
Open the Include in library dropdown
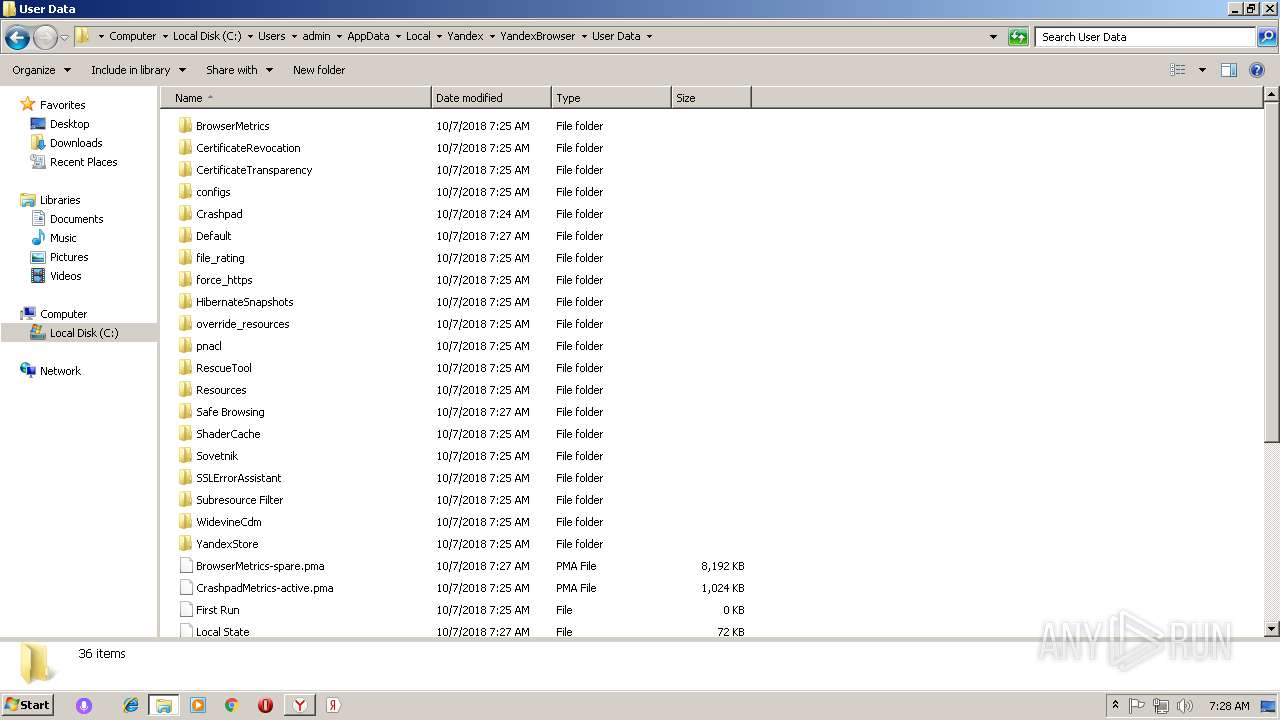(138, 70)
